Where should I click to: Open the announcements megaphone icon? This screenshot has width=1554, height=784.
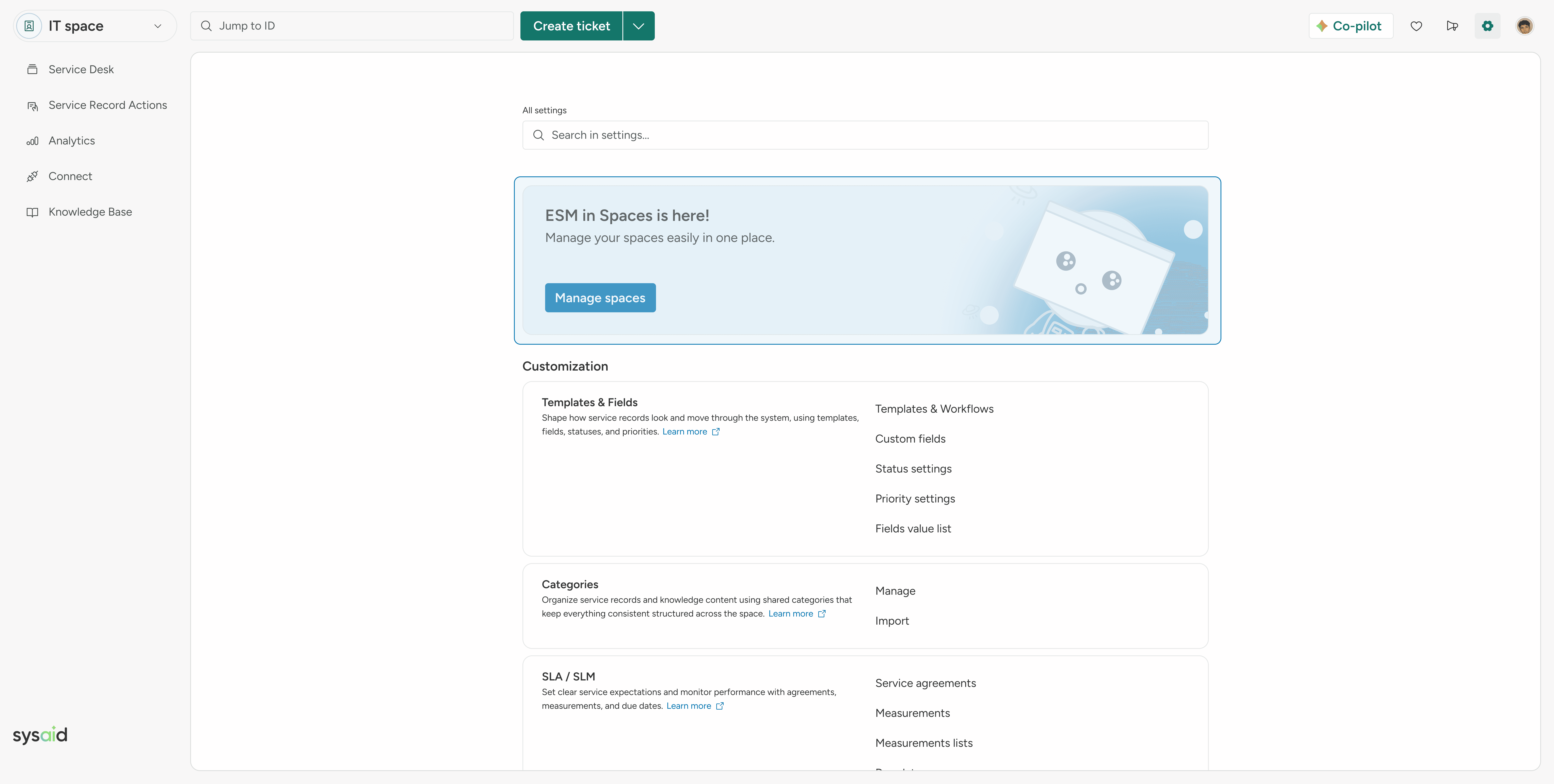click(1452, 26)
